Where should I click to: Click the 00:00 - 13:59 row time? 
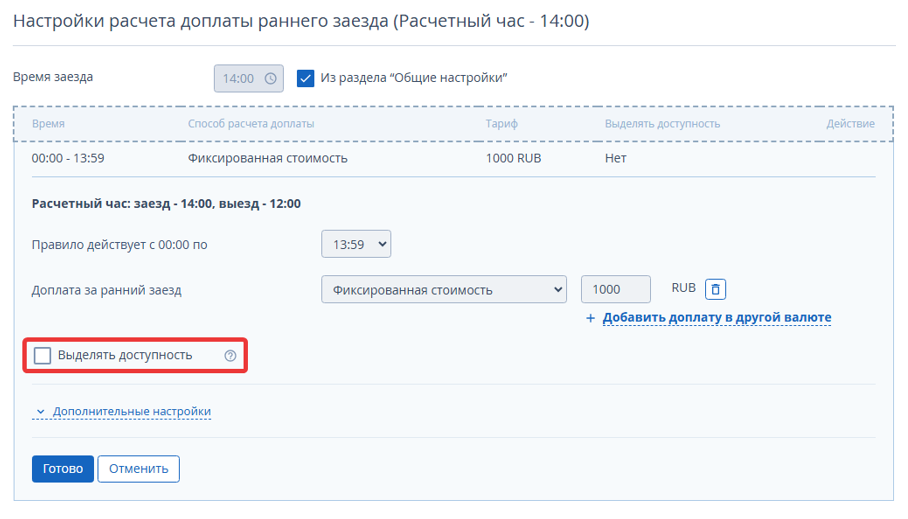coord(68,158)
